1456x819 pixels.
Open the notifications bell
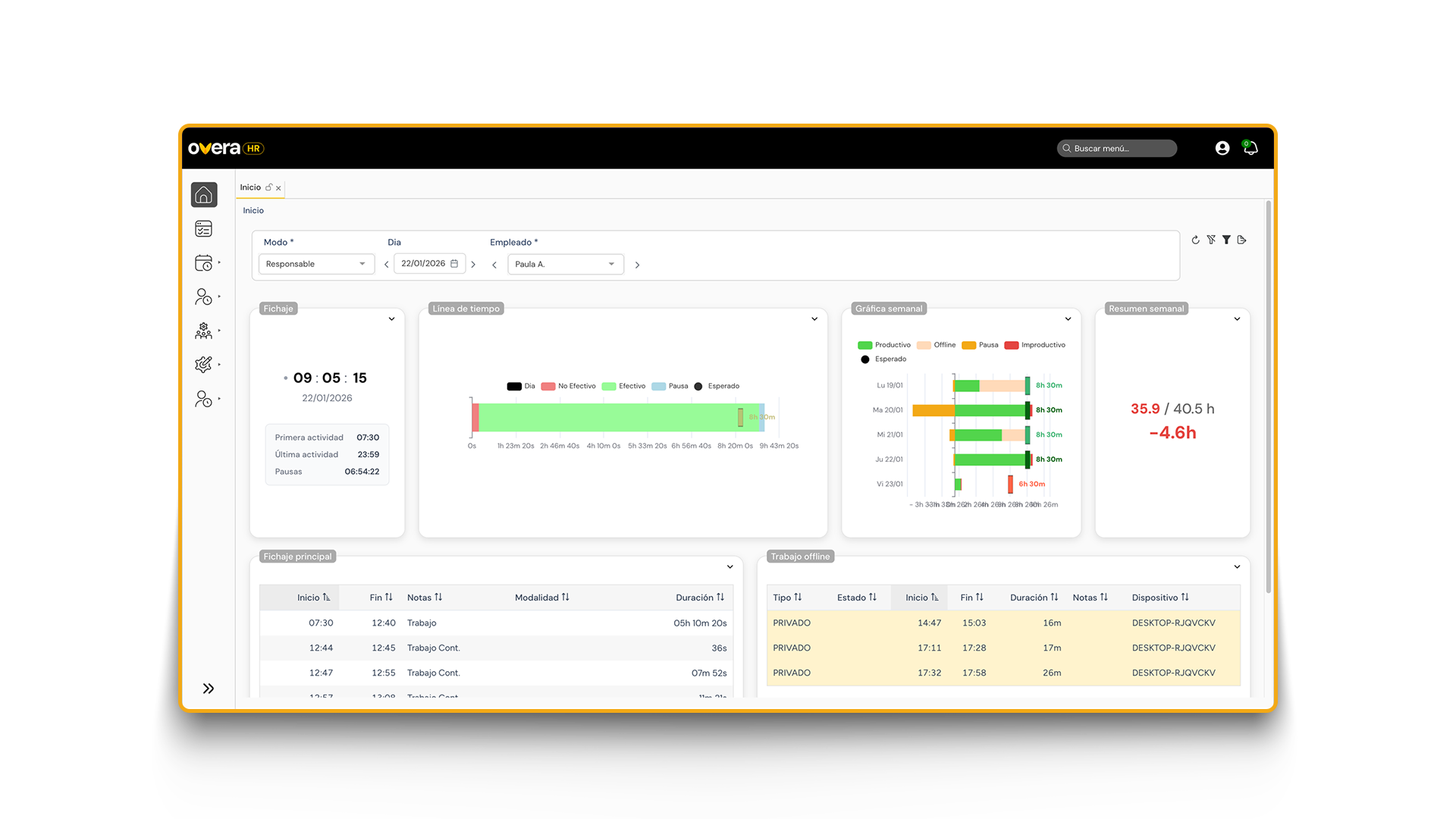(1250, 148)
